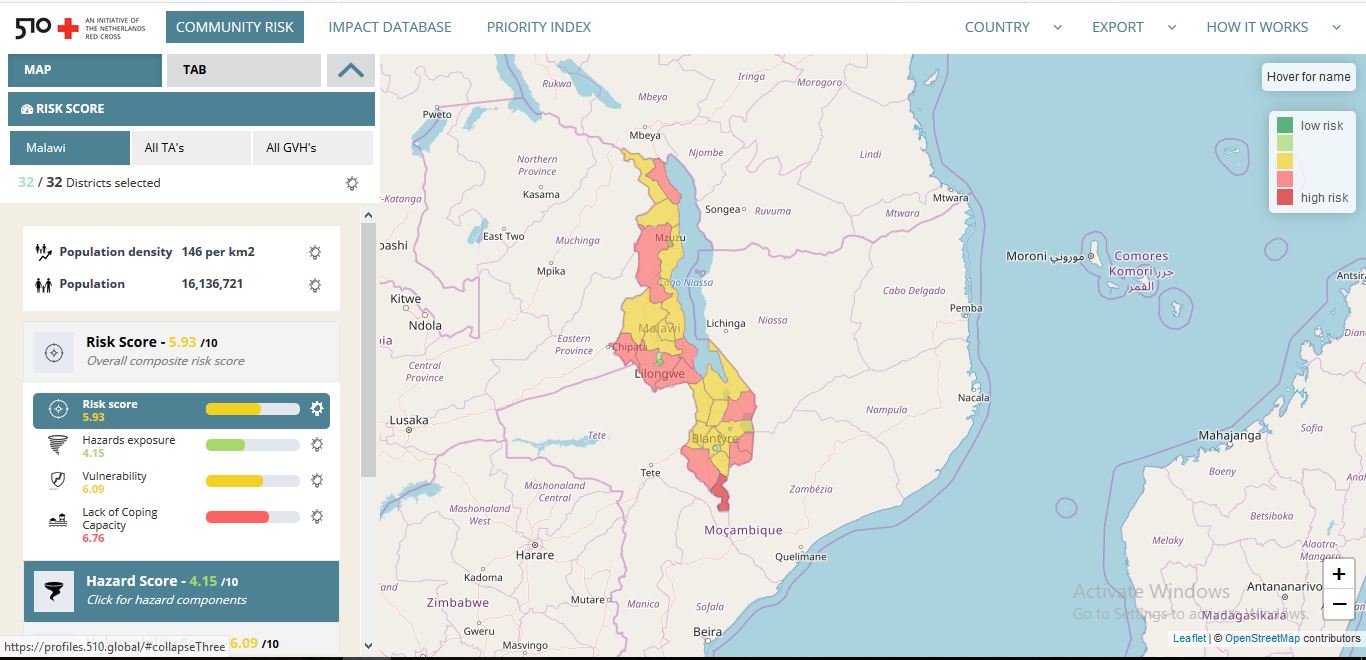Switch to the TAB view
Image resolution: width=1366 pixels, height=660 pixels.
point(195,70)
